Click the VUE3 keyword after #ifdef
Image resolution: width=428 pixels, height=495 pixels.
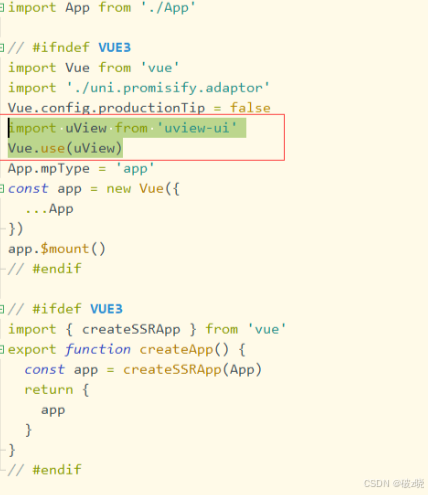pos(106,309)
